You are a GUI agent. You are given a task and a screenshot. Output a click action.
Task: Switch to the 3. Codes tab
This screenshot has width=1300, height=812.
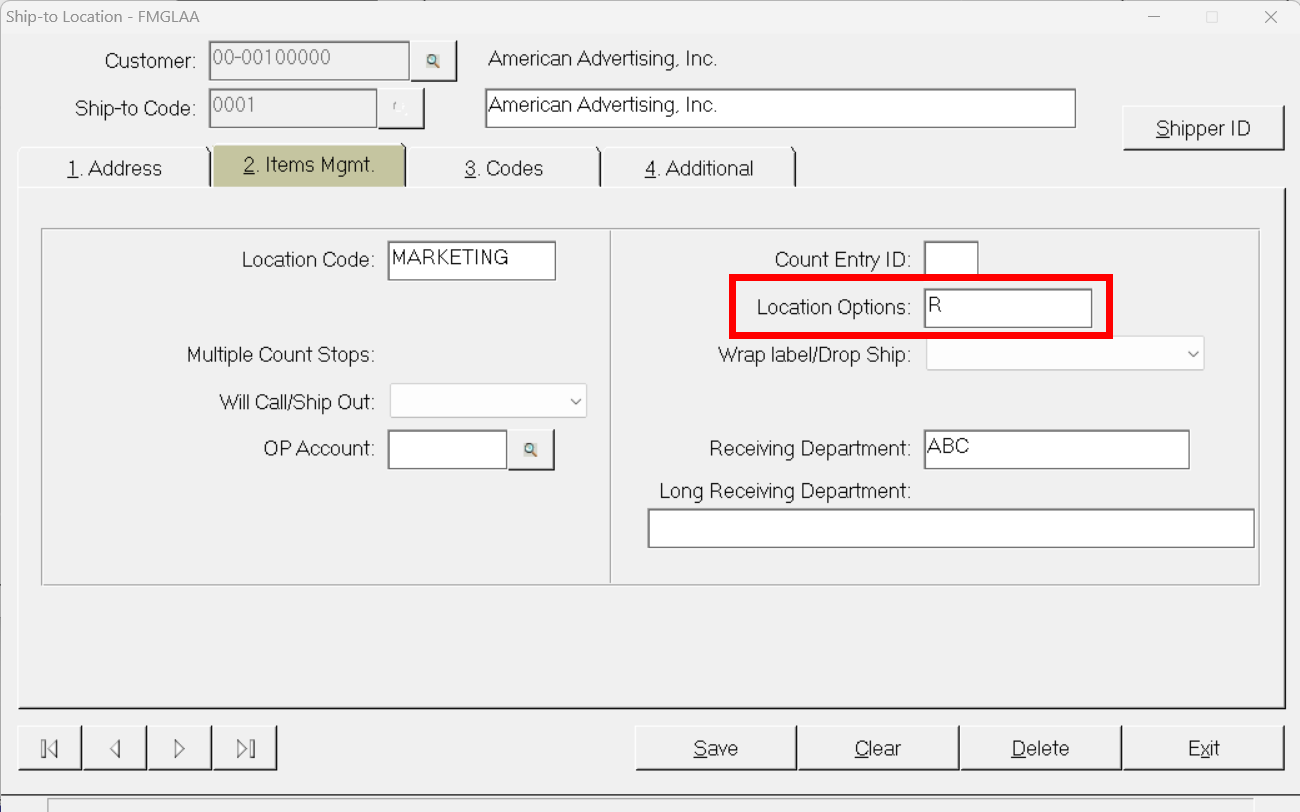click(503, 168)
